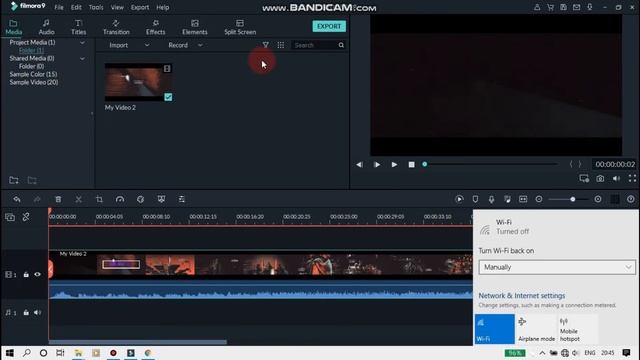640x360 pixels.
Task: Open the audio mixer icon
Action: (507, 199)
